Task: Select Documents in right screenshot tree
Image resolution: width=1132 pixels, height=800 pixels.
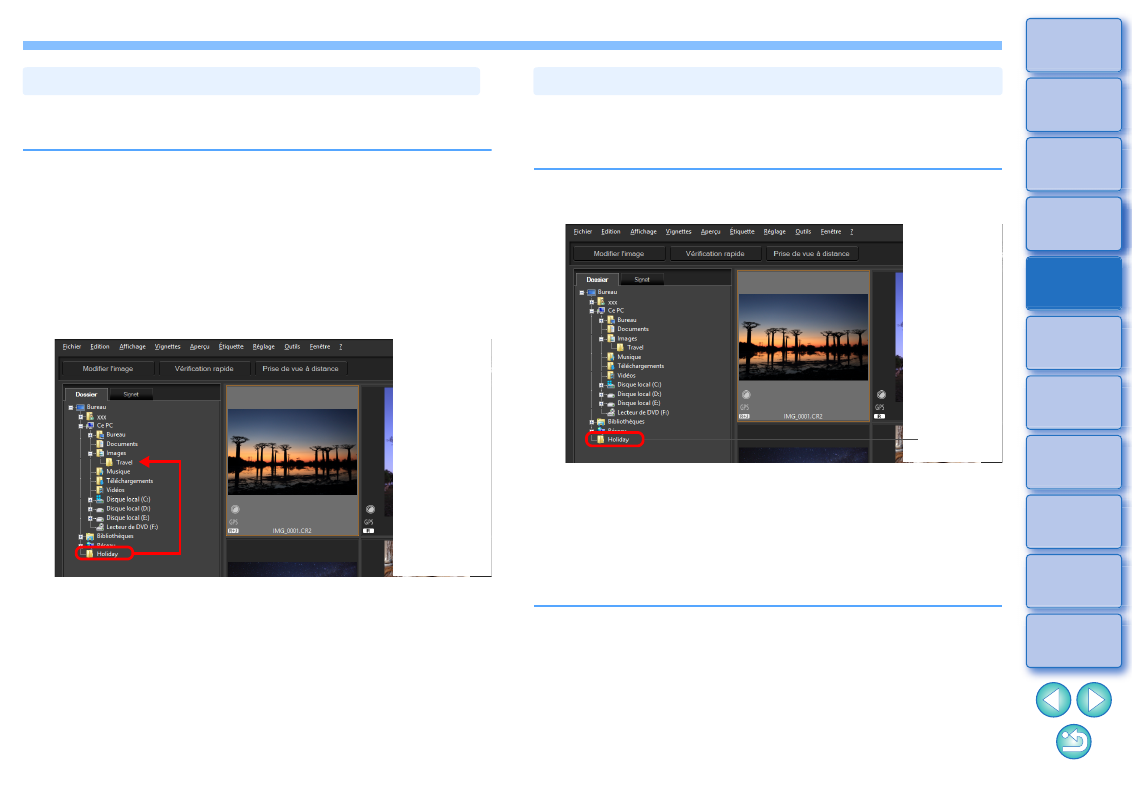Action: 627,329
